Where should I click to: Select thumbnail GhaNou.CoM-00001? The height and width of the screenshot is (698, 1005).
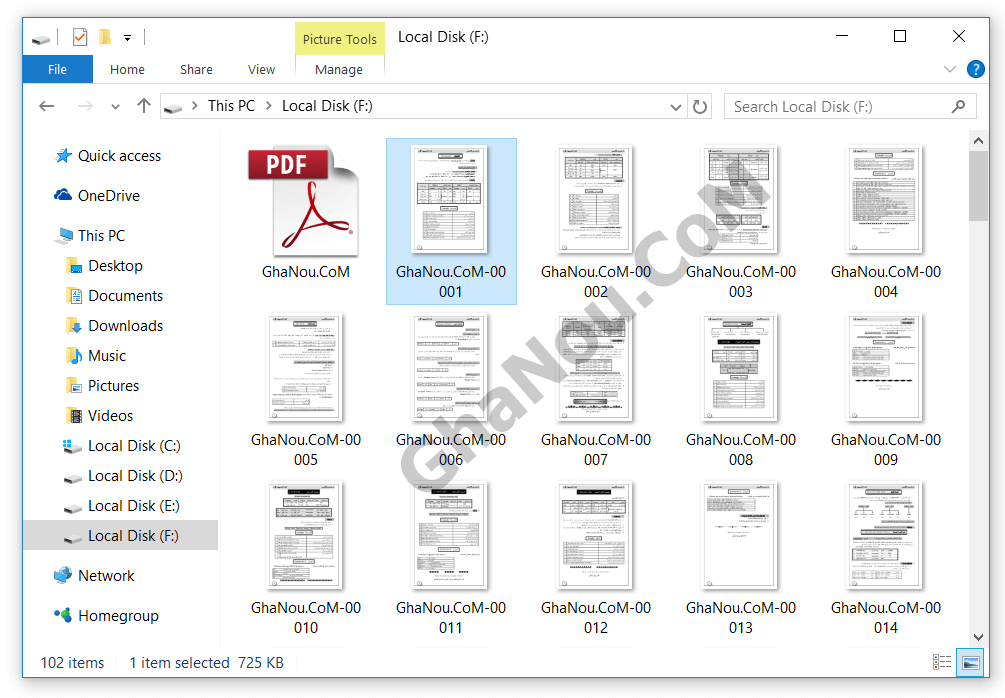(451, 221)
